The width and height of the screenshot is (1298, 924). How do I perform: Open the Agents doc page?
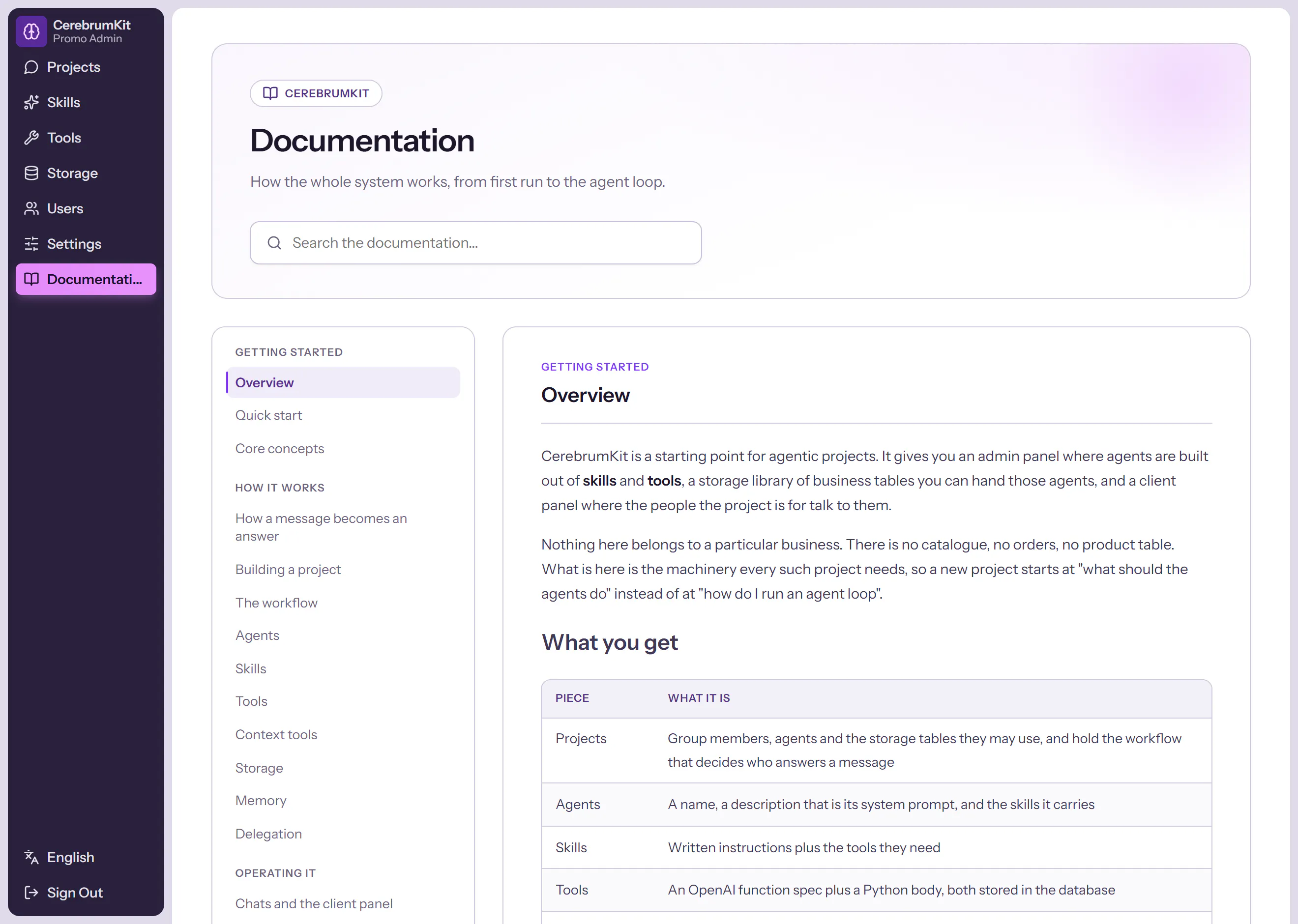point(343,635)
